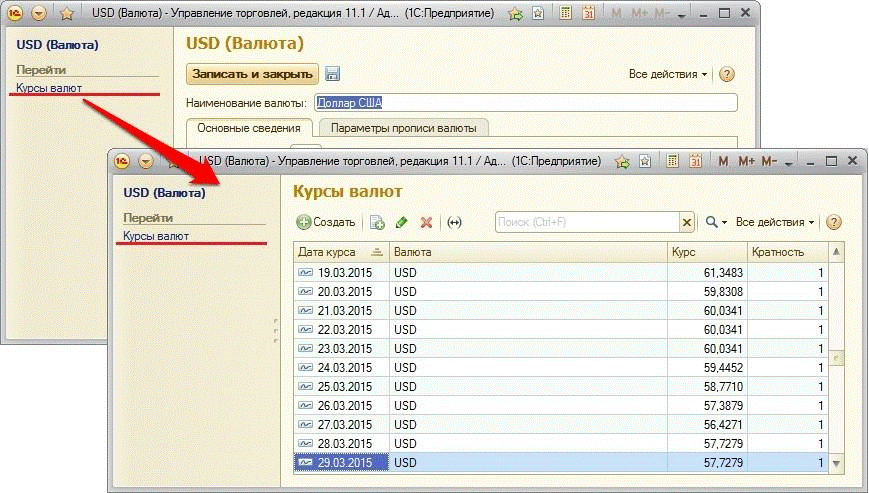
Task: Click the Валюта column header
Action: tap(528, 252)
